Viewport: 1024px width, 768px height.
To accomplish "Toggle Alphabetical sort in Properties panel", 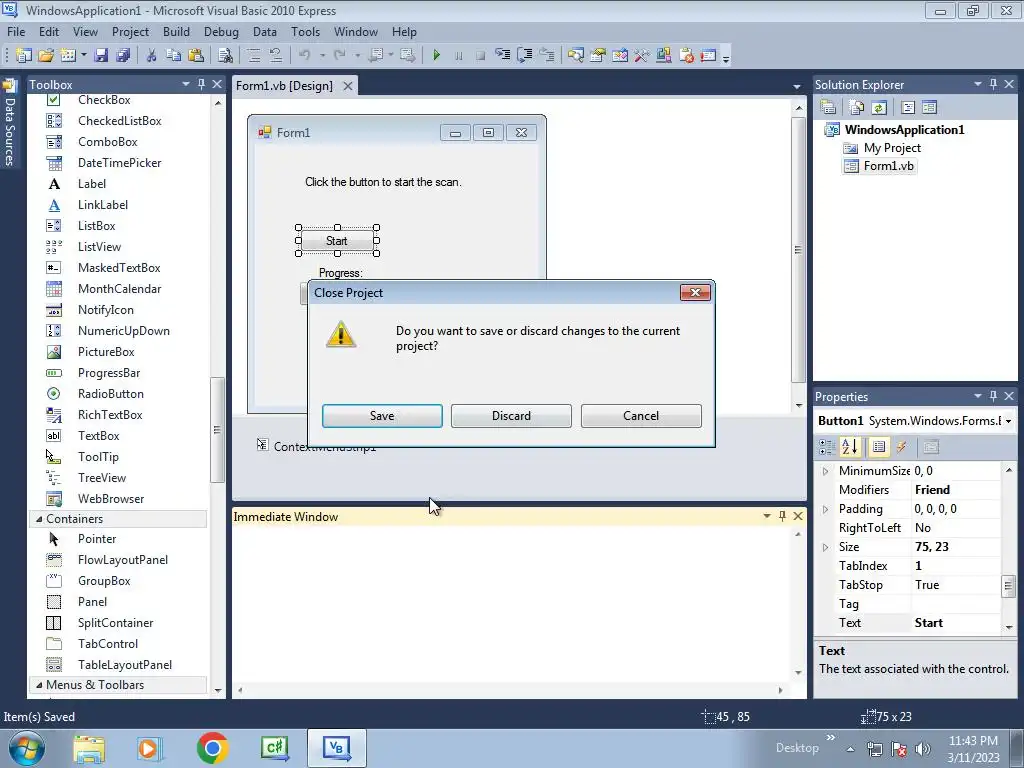I will point(850,447).
